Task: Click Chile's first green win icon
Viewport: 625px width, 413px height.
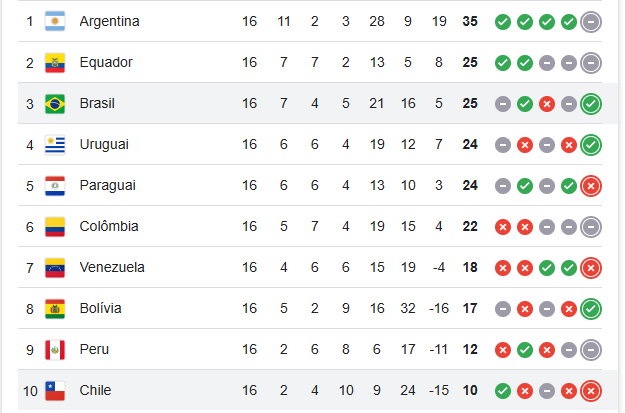Action: (x=503, y=391)
